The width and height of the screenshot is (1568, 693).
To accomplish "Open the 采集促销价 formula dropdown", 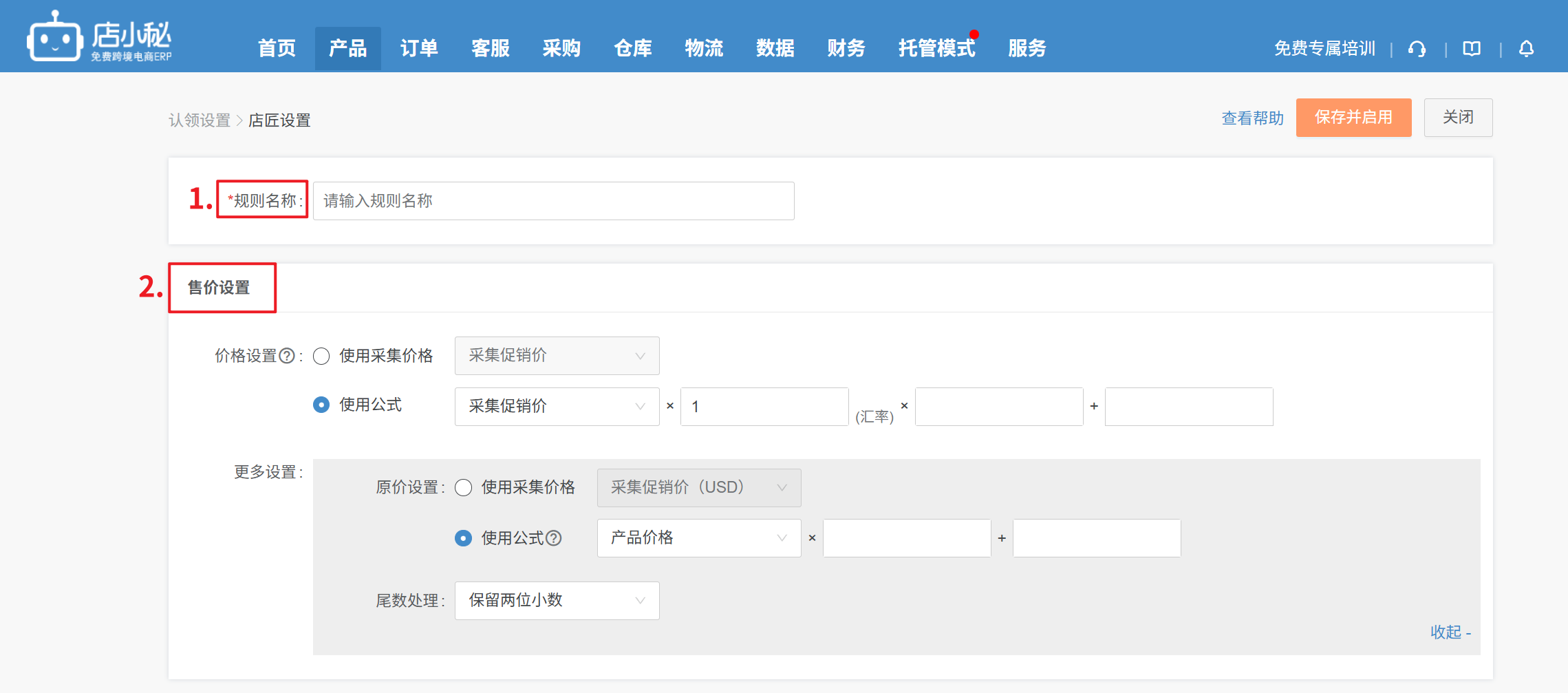I will pyautogui.click(x=557, y=406).
